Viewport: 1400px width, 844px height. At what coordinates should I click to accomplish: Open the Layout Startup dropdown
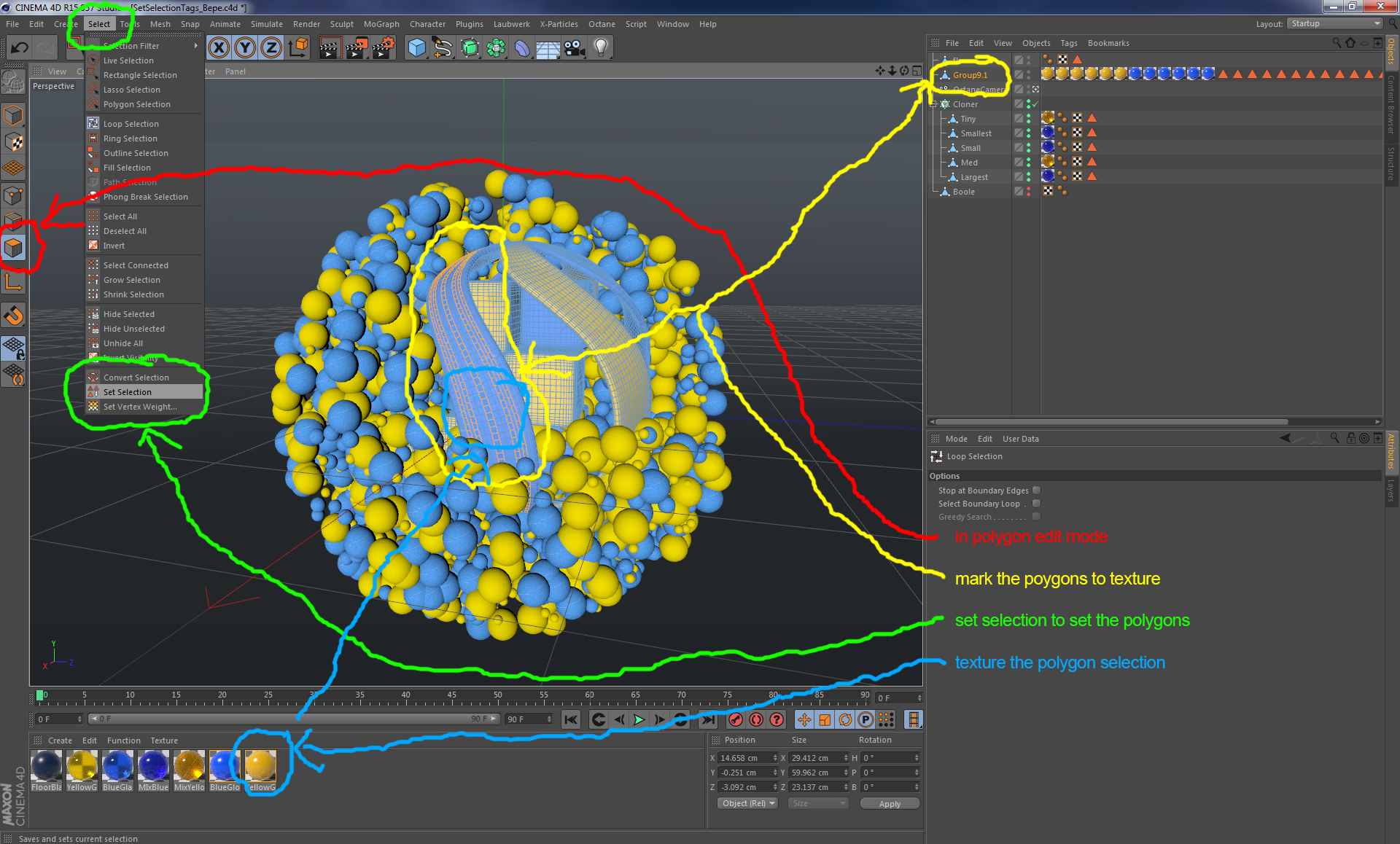tap(1335, 23)
